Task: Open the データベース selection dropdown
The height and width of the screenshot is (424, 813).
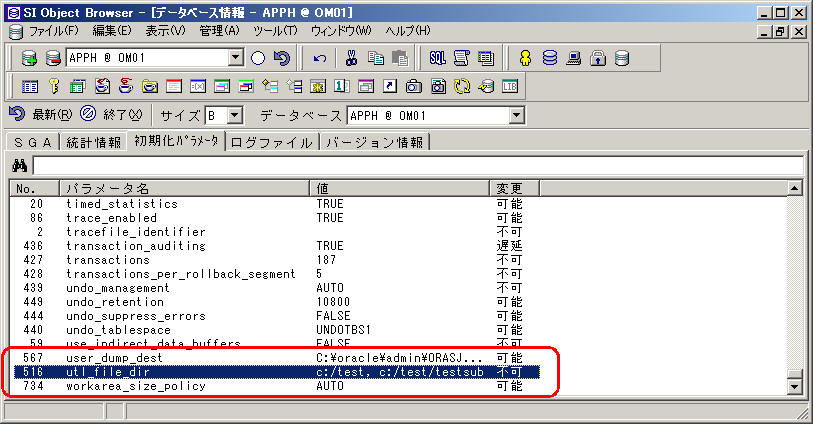Action: [516, 116]
